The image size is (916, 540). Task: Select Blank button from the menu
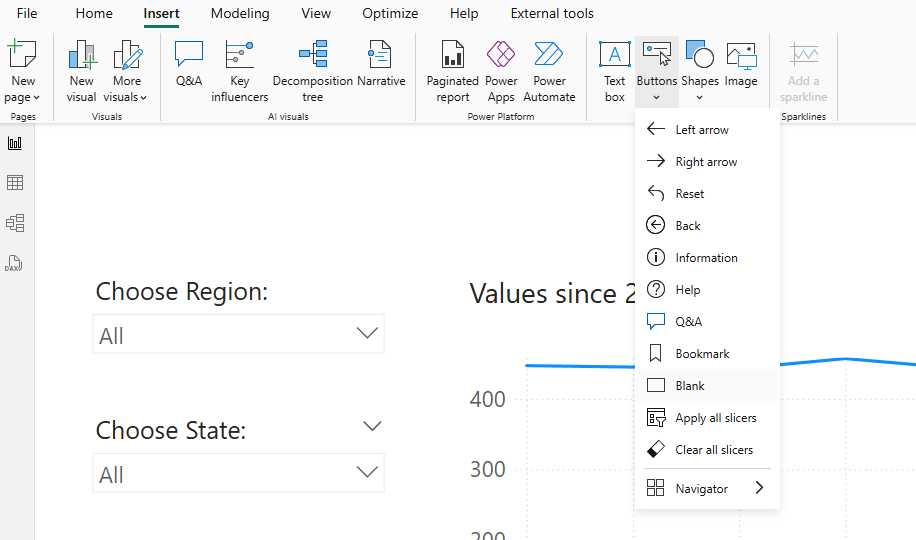(689, 386)
